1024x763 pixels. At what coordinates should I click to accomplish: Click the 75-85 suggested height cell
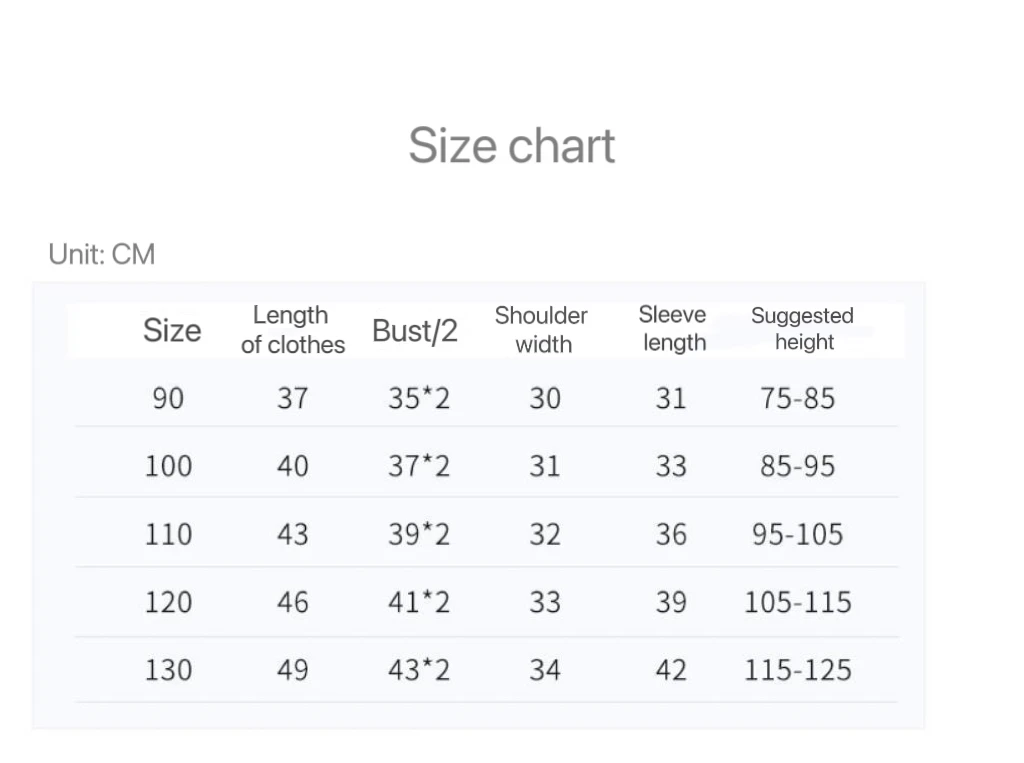click(797, 398)
